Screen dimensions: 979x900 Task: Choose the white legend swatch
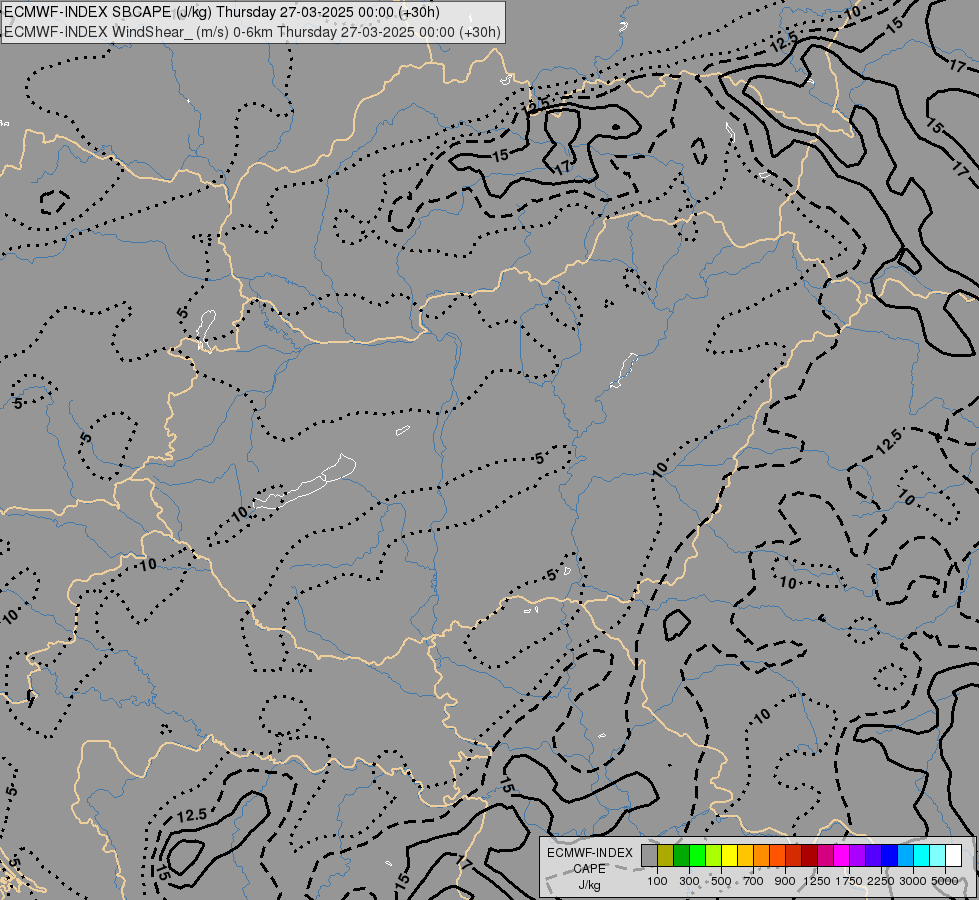(x=953, y=856)
